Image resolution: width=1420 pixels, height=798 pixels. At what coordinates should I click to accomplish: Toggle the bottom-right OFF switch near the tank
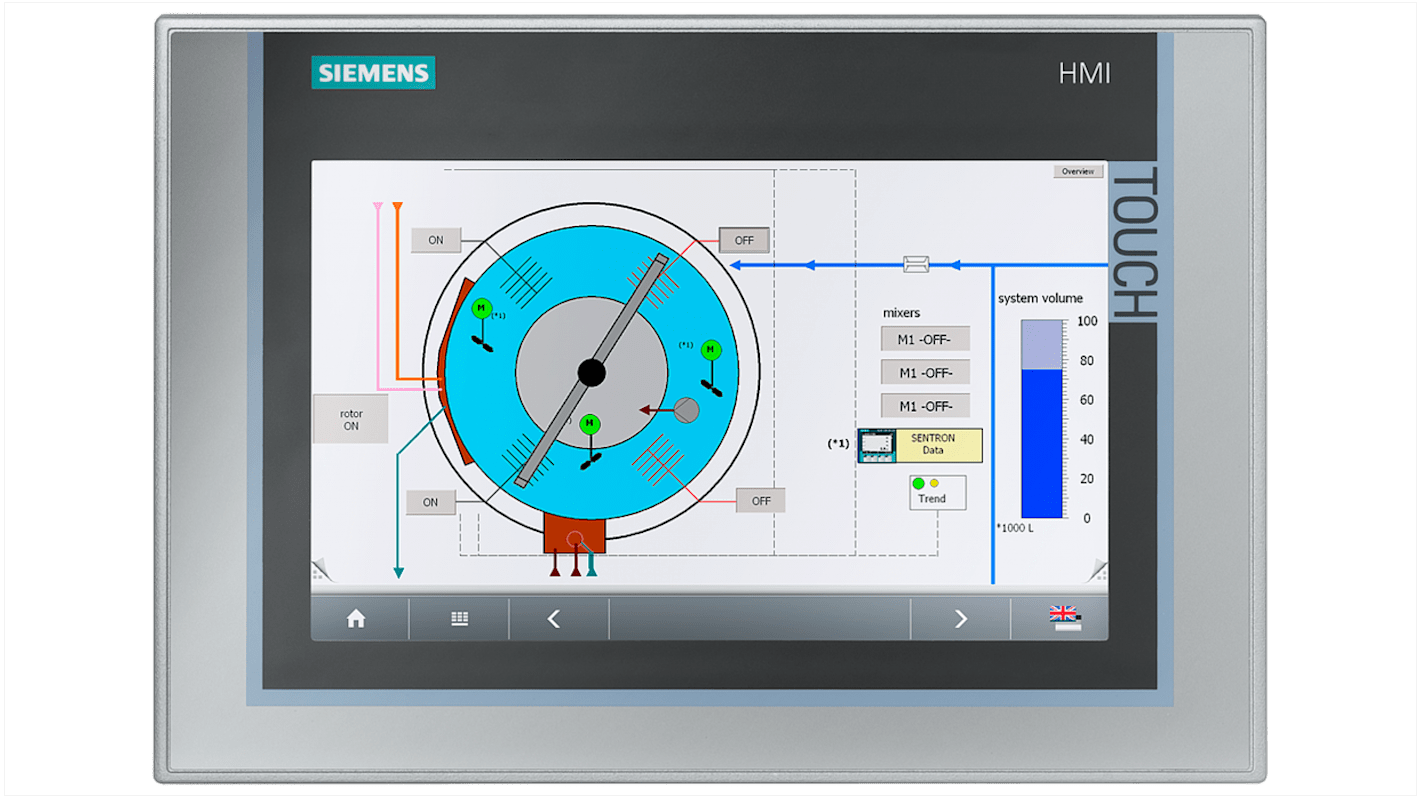click(761, 500)
